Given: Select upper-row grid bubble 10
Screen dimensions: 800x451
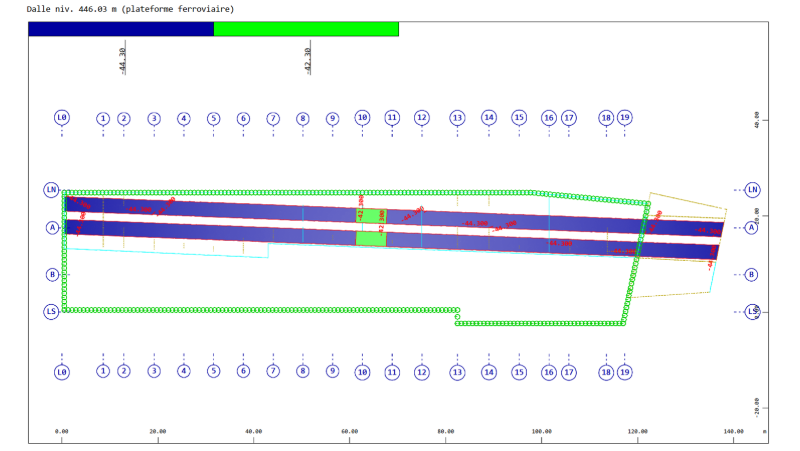Looking at the screenshot, I should click(362, 118).
